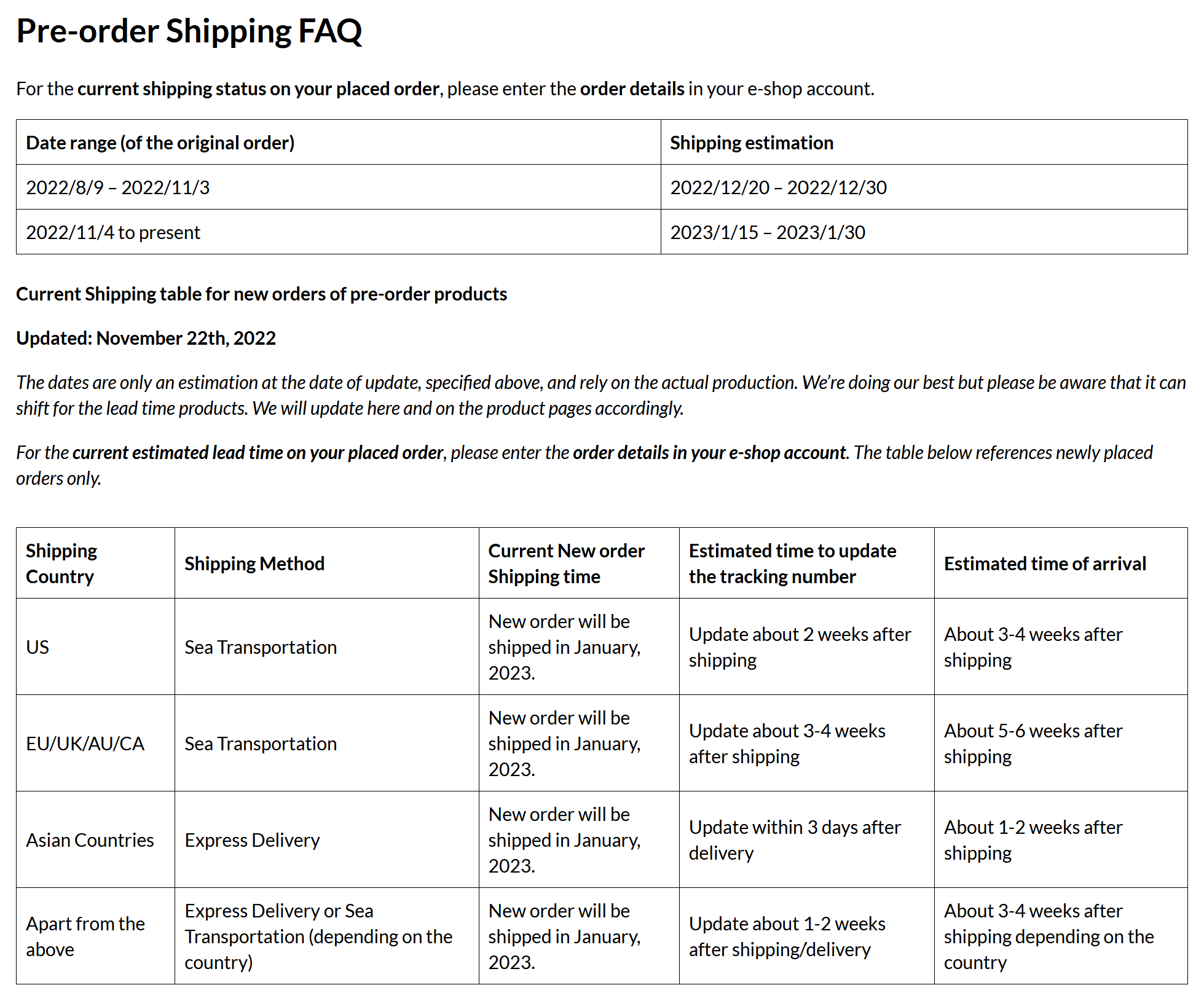Click the "Estimated time to update the tracking number" header
This screenshot has height=1001, width=1204.
point(792,563)
